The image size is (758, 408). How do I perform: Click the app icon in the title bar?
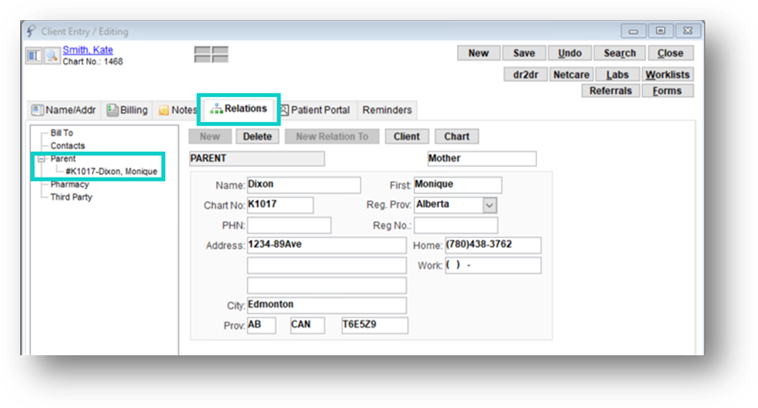tap(31, 31)
